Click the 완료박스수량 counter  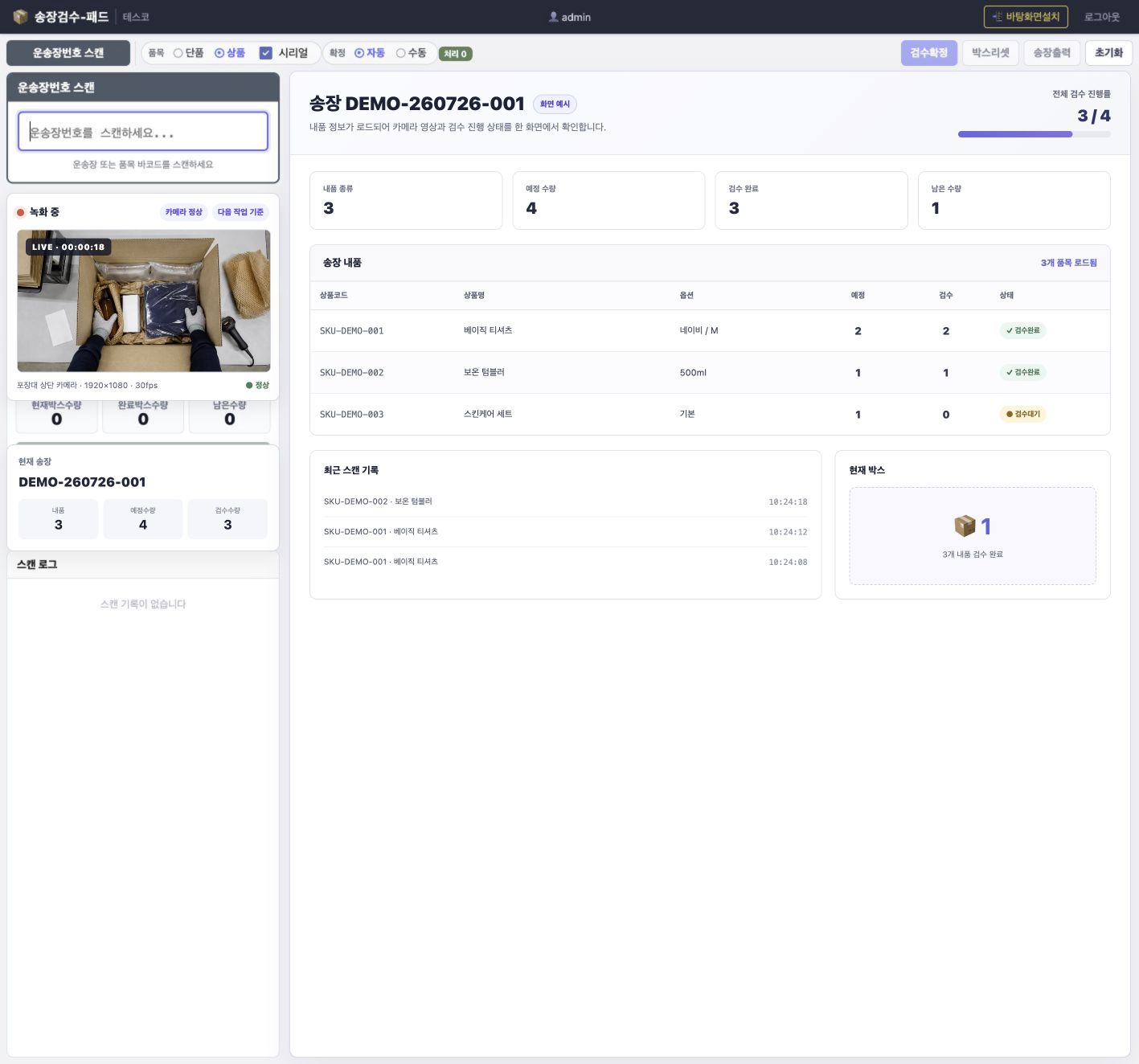tap(143, 415)
